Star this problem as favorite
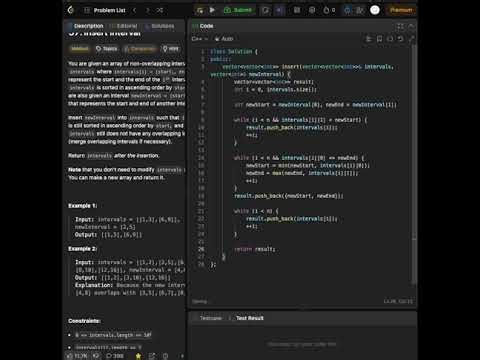Screen dimensions: 480x360 click(138, 356)
